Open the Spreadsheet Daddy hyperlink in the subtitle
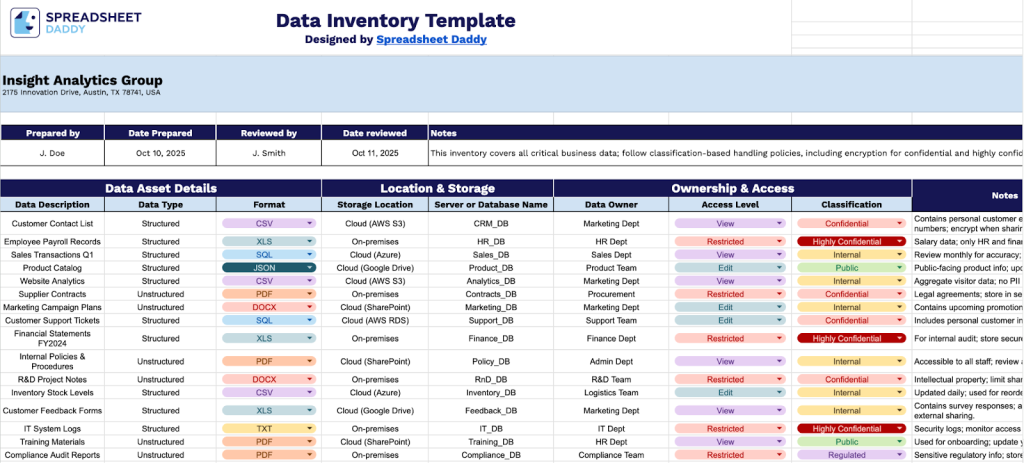 point(432,40)
